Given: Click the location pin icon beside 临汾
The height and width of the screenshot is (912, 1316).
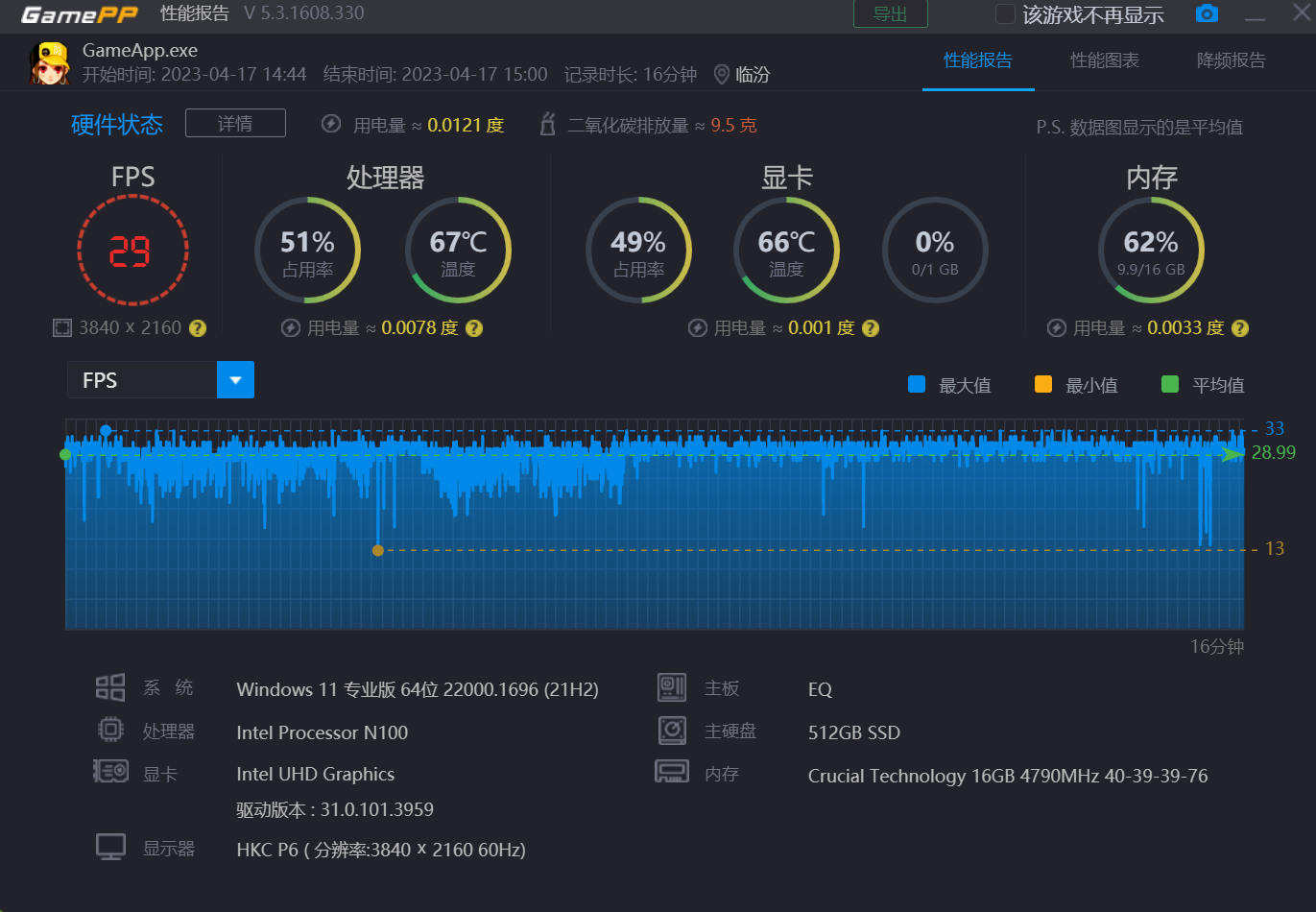Looking at the screenshot, I should tap(722, 74).
